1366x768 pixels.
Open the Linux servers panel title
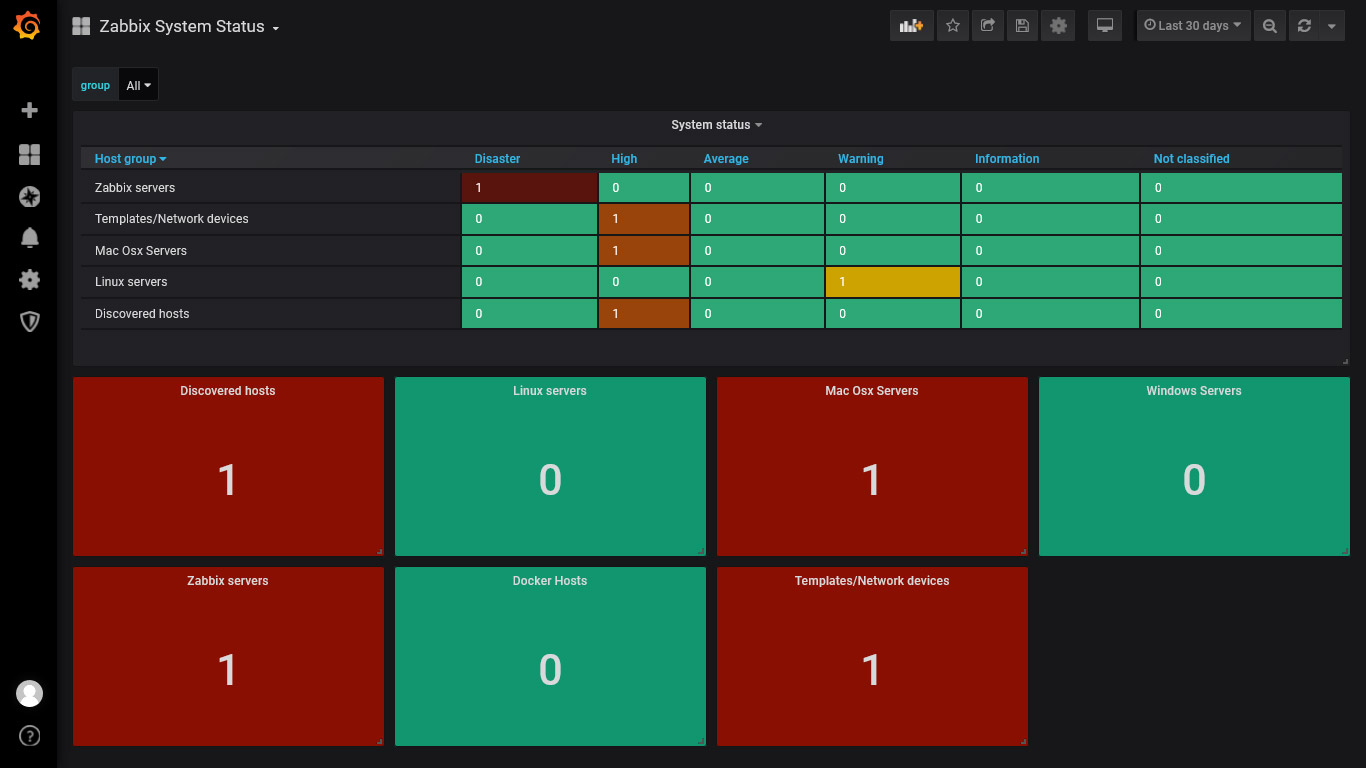coord(550,391)
